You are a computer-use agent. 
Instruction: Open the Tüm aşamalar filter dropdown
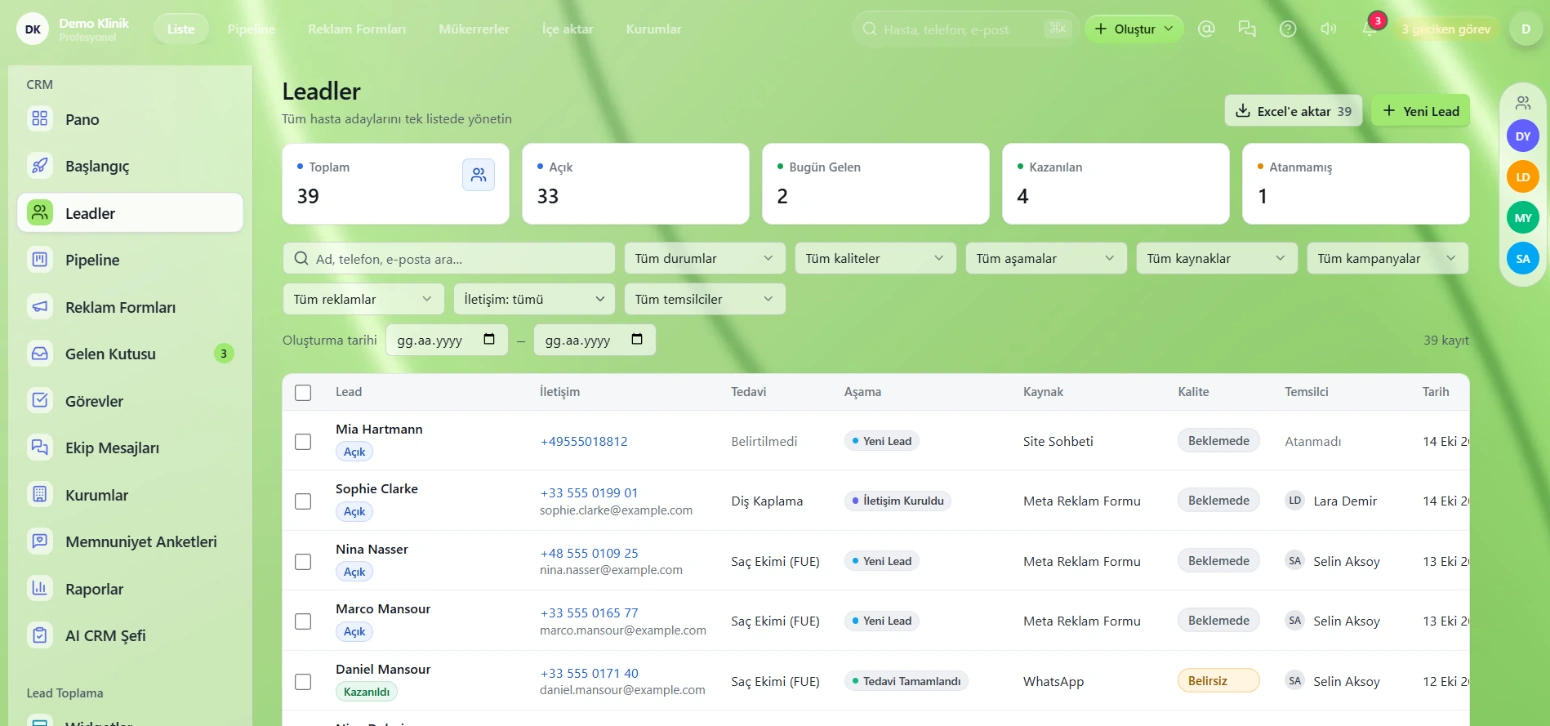[1046, 258]
